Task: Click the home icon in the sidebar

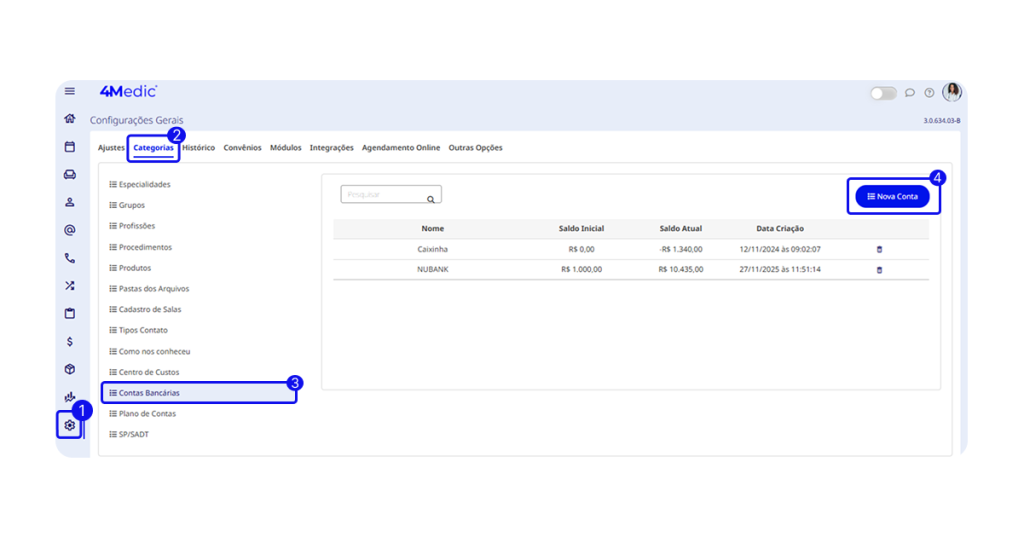Action: click(x=69, y=119)
